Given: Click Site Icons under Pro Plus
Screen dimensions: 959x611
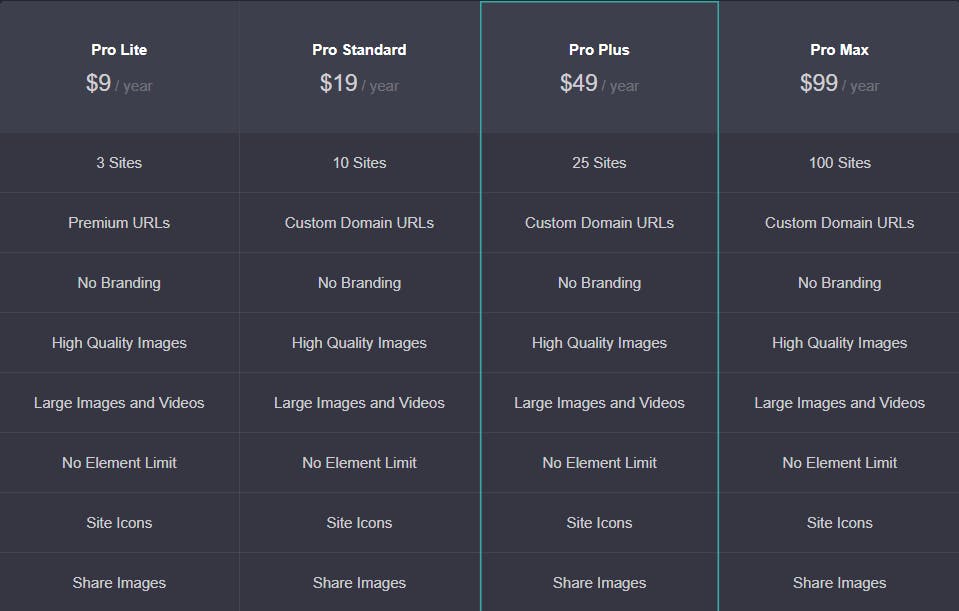Looking at the screenshot, I should point(599,522).
